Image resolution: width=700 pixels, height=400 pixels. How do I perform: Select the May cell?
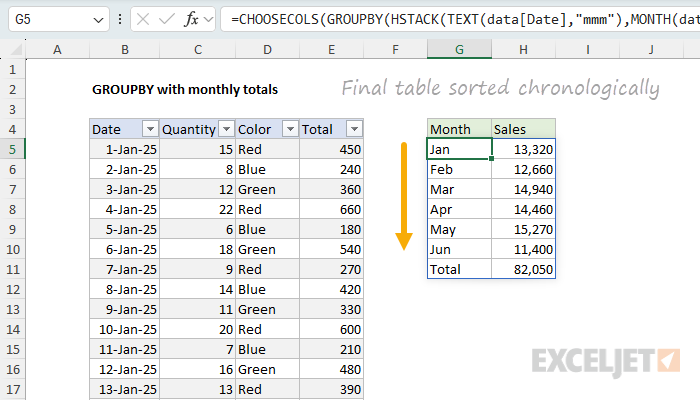(x=459, y=229)
